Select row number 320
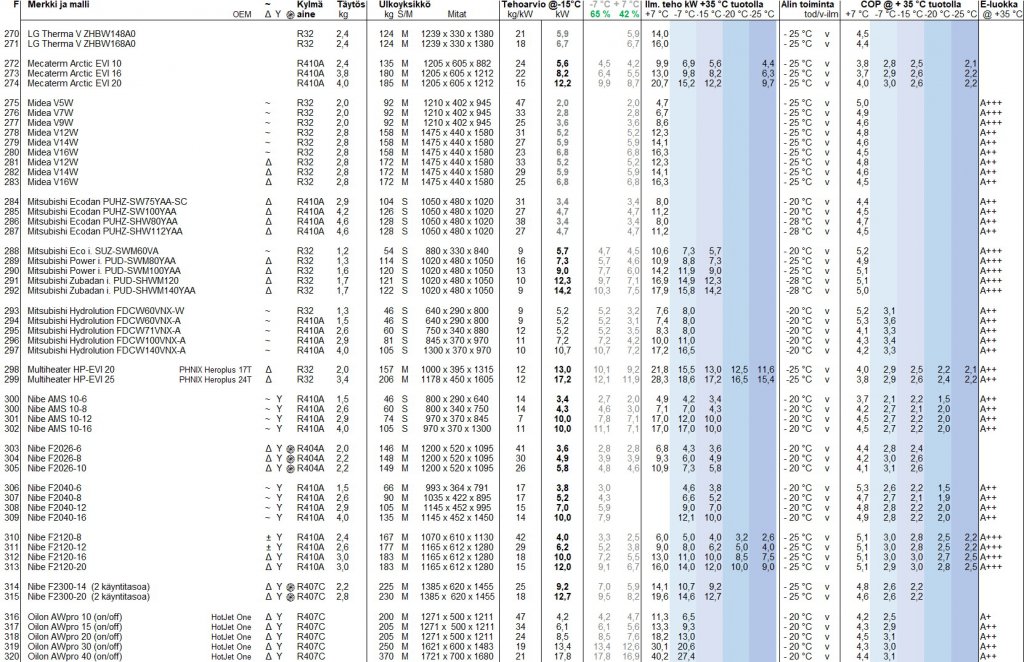This screenshot has width=1024, height=662. pyautogui.click(x=12, y=656)
